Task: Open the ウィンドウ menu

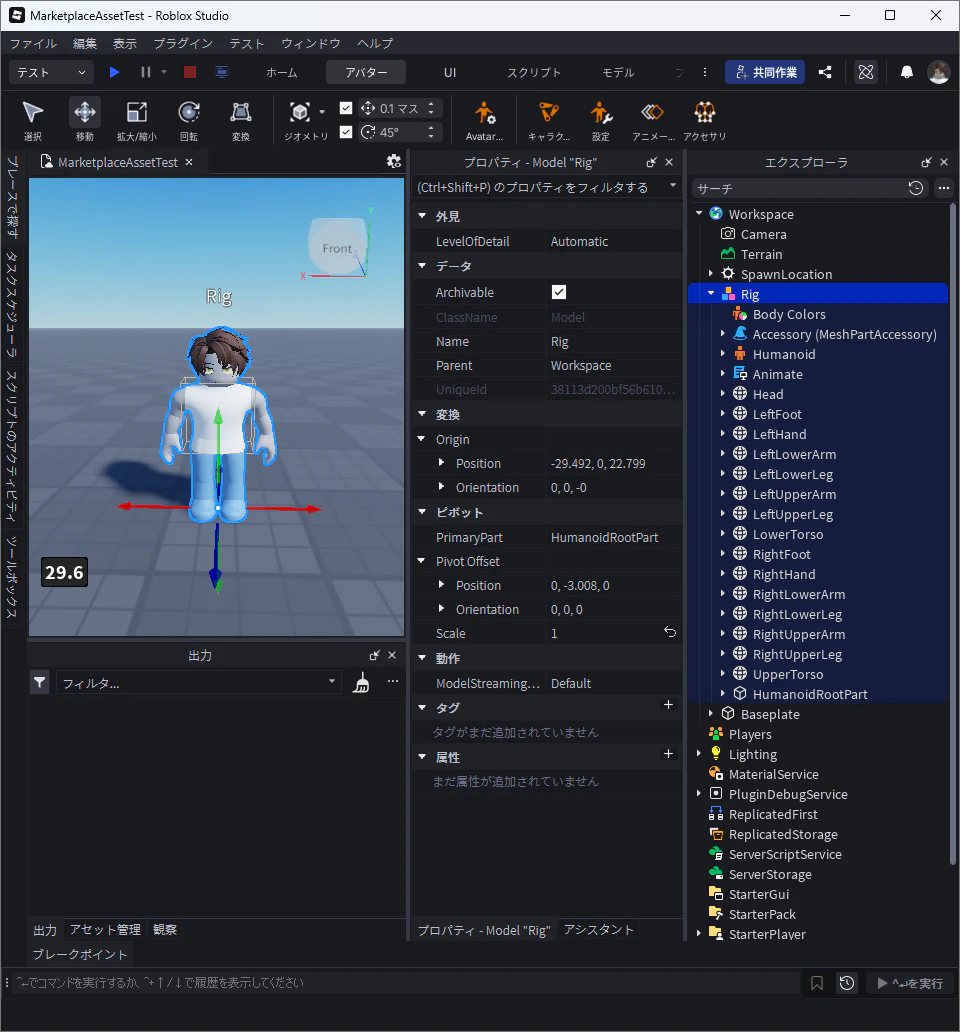Action: click(311, 43)
